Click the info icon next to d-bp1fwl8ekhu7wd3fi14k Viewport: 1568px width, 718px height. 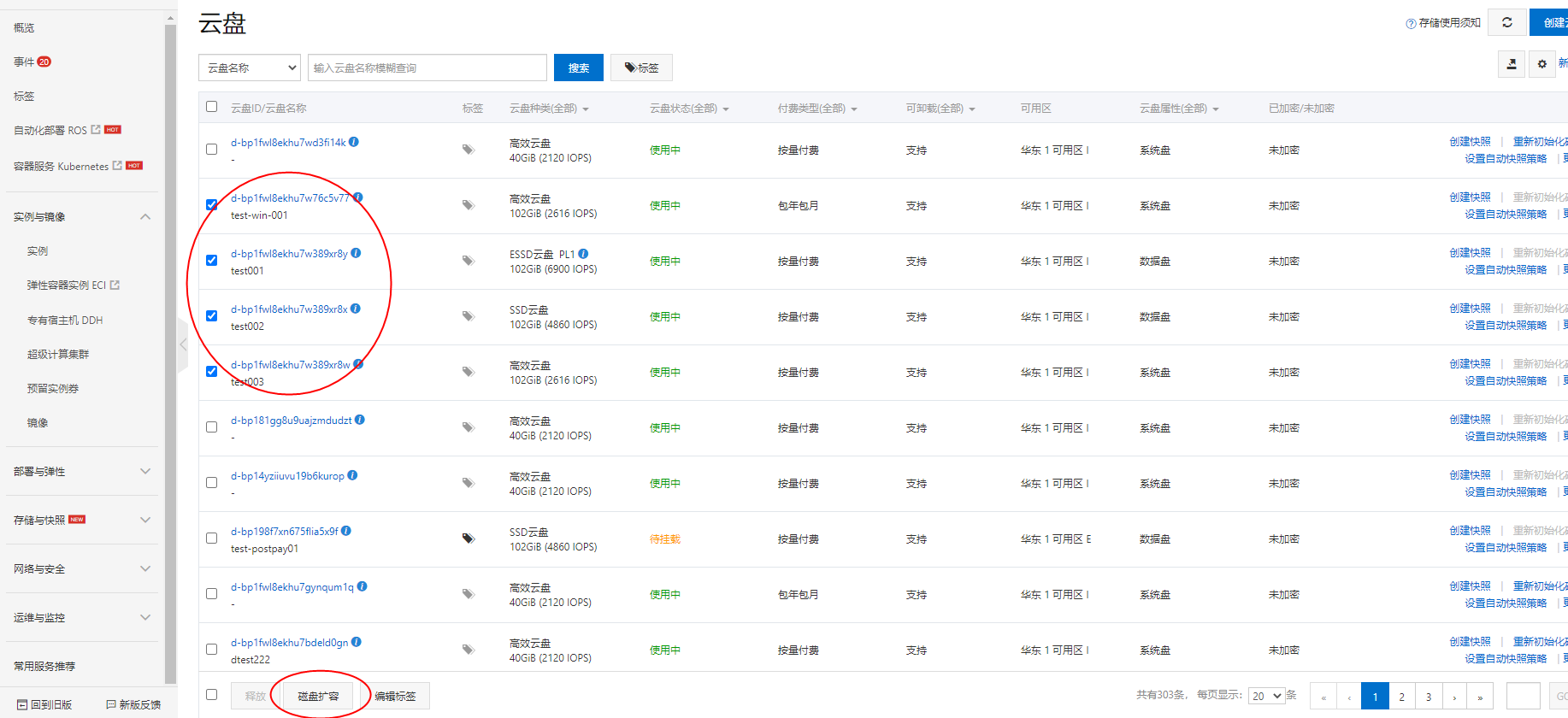(x=354, y=142)
